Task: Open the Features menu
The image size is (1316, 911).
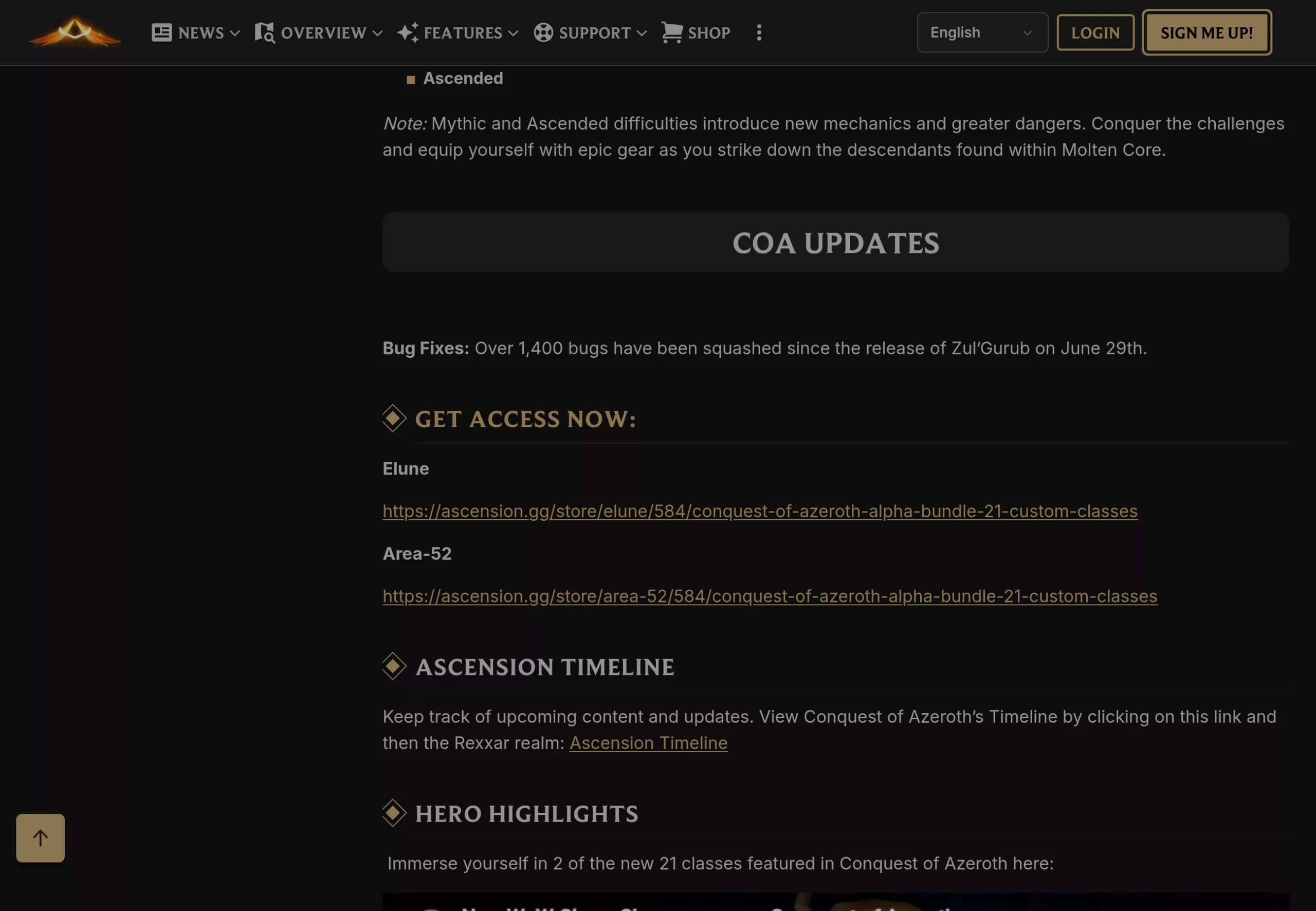Action: click(x=458, y=32)
